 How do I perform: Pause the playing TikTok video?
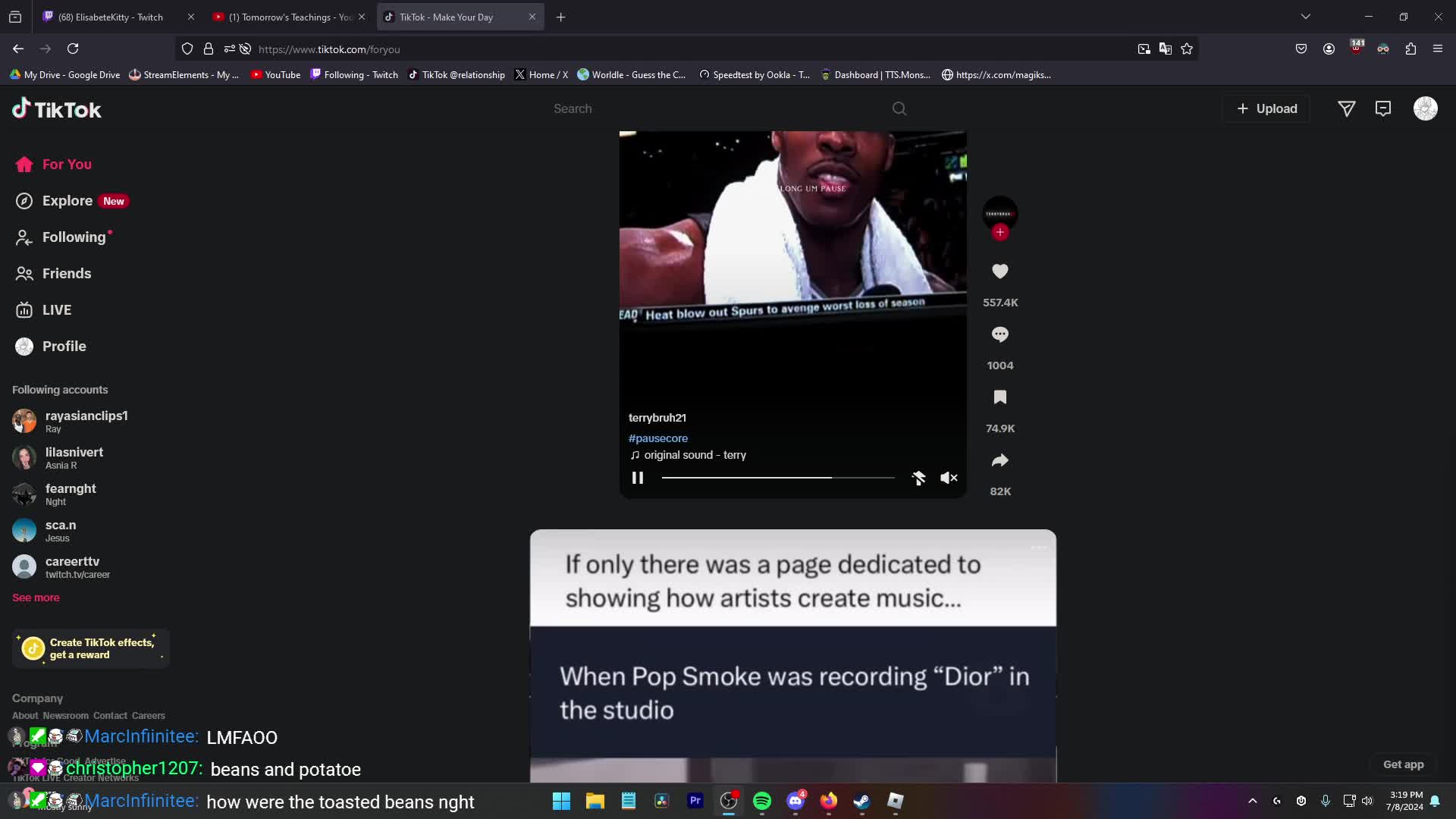point(638,478)
